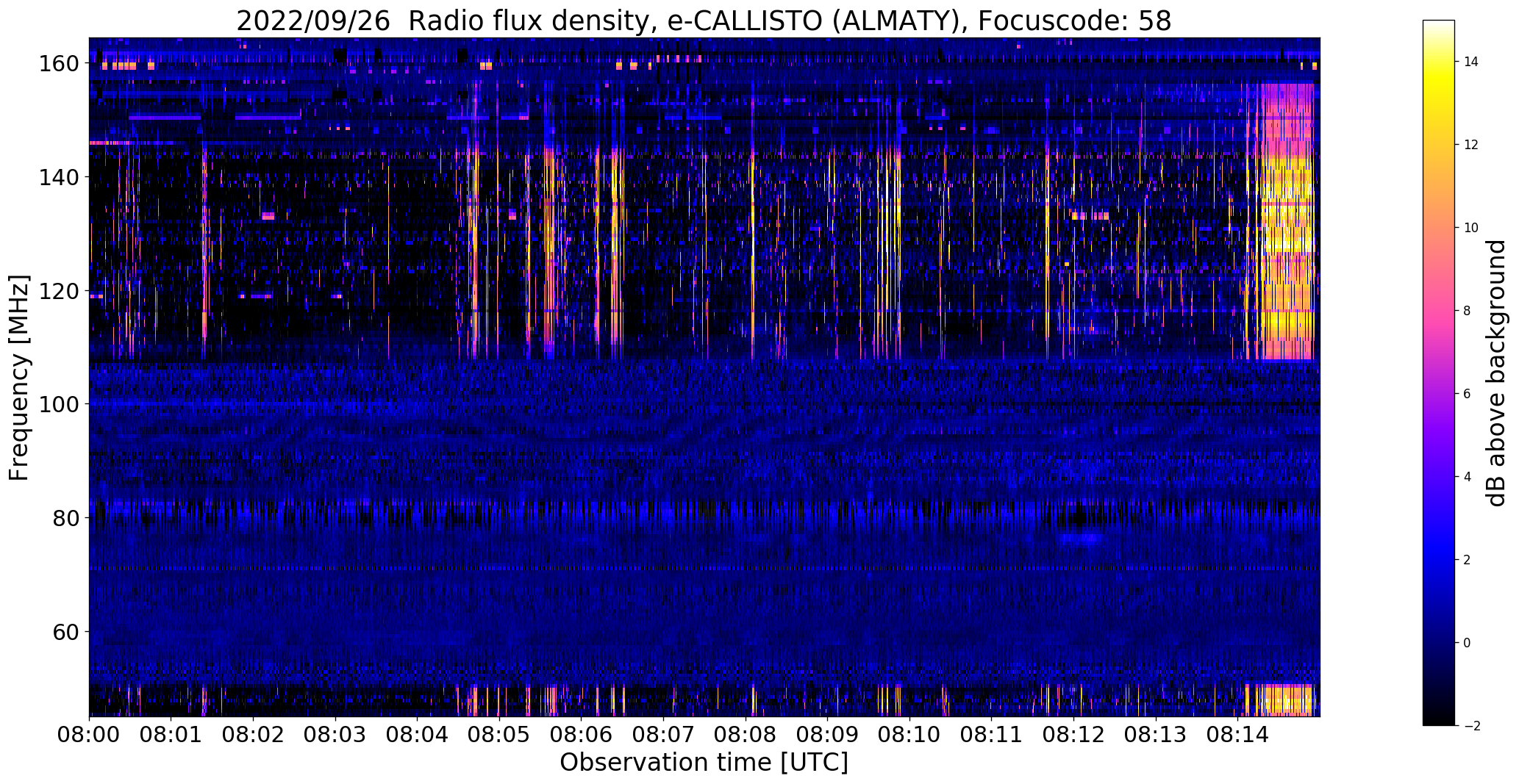Click the 08:10 time tick label
The image size is (1519, 784).
point(909,735)
